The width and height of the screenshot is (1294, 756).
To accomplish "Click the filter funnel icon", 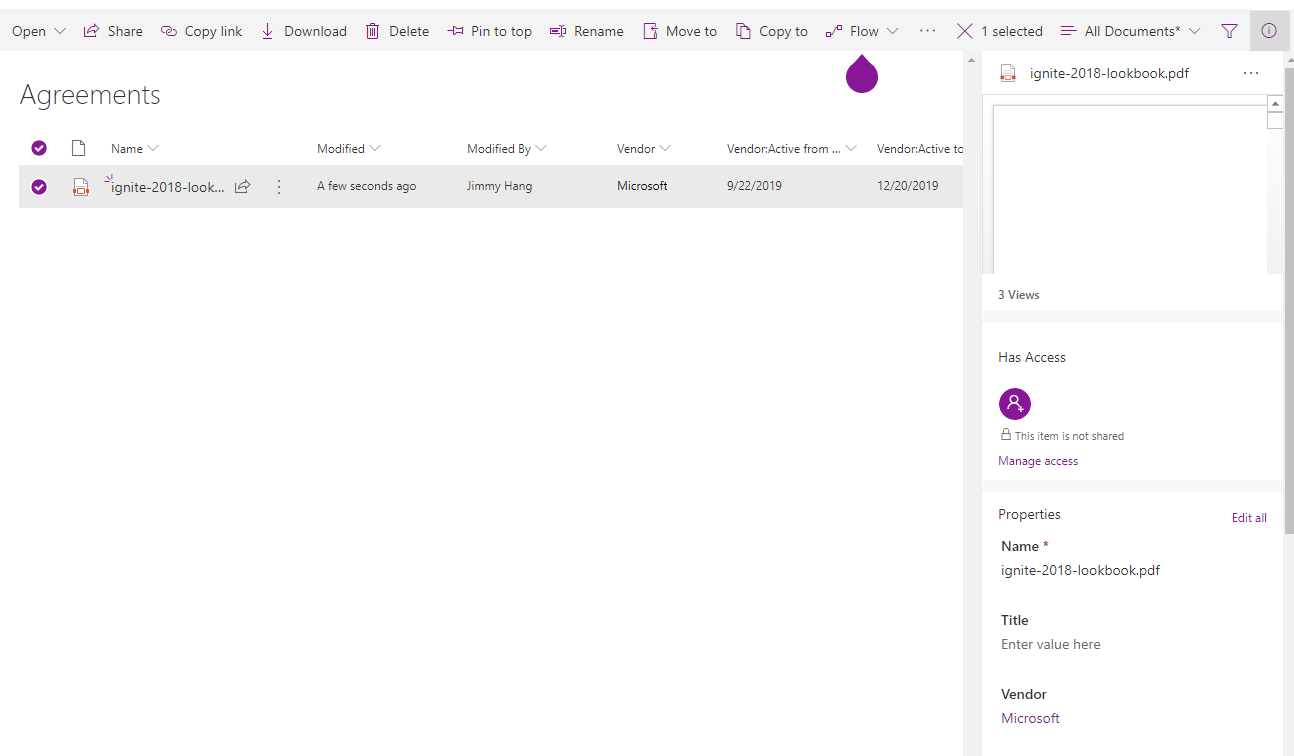I will pos(1229,31).
